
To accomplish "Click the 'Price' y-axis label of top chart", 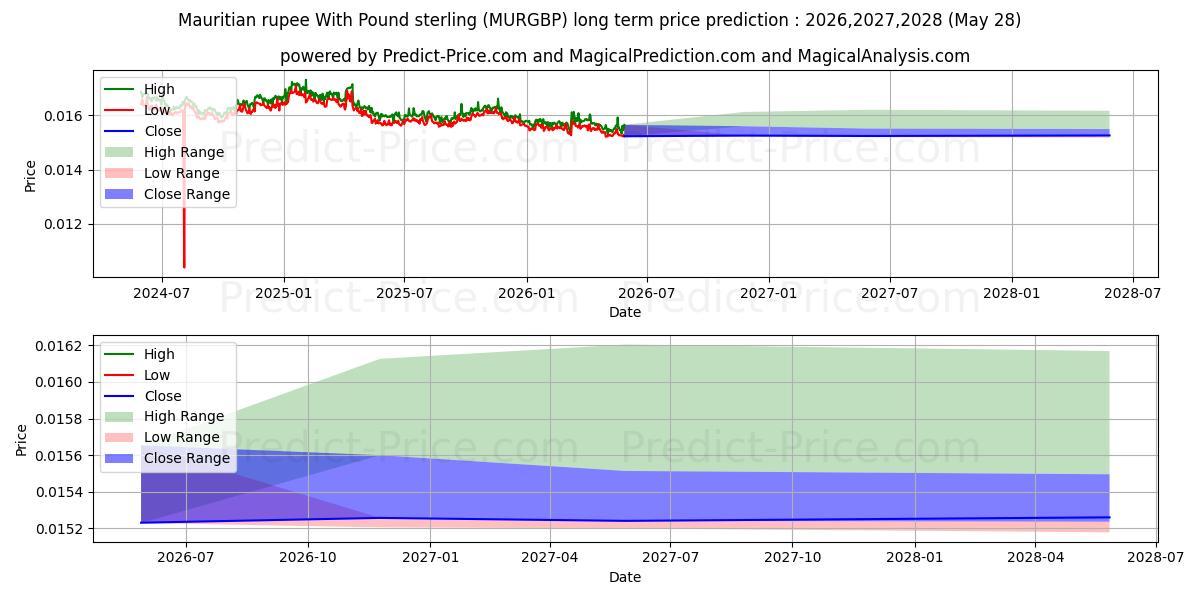I will (x=31, y=174).
